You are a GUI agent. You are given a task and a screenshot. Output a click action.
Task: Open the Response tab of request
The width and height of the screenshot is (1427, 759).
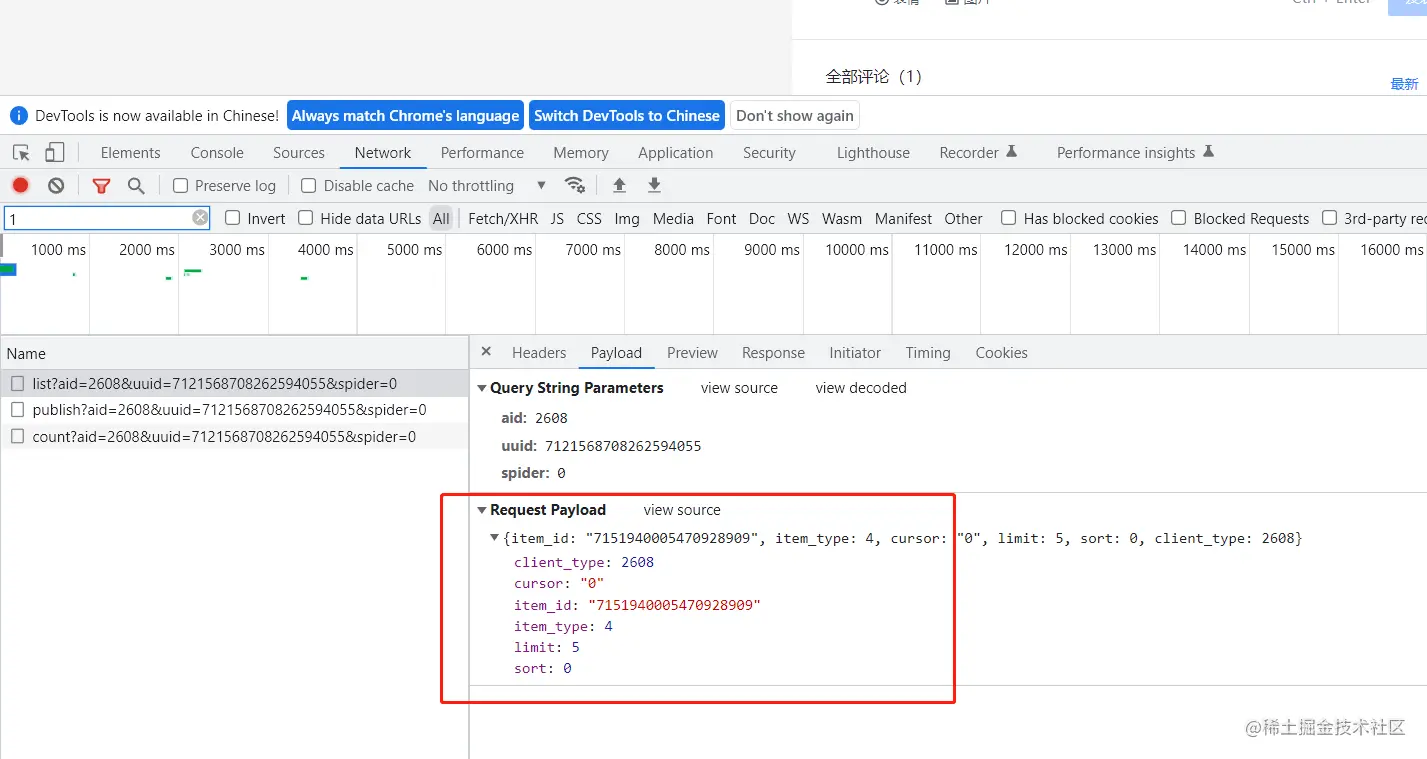pos(773,353)
